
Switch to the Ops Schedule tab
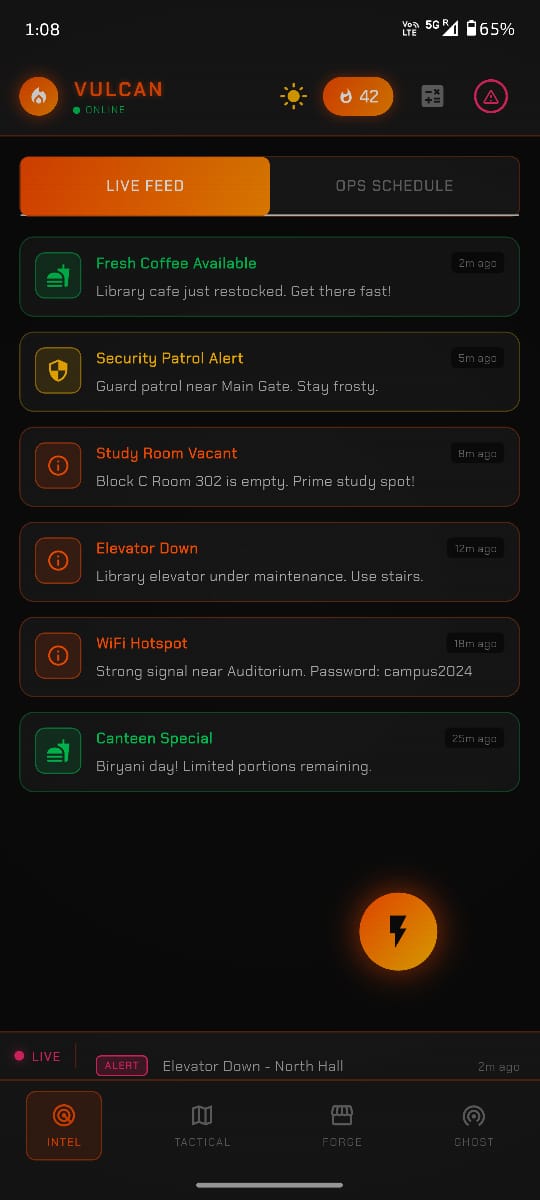(x=394, y=186)
